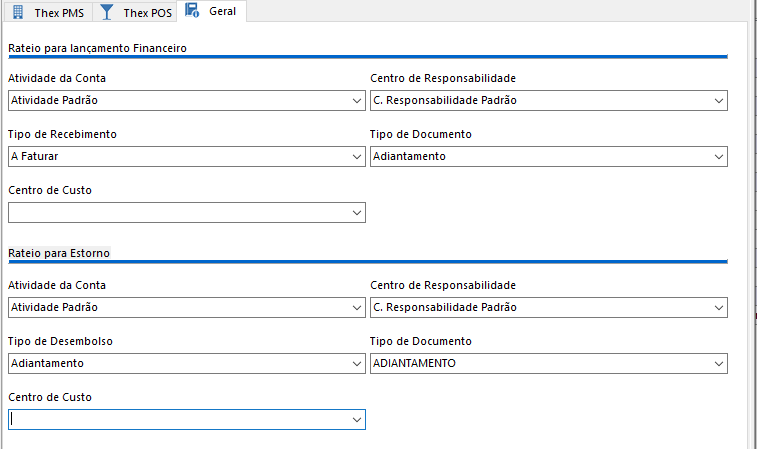
Task: Open Atividade da Conta dropdown arrow under Estorno
Action: (x=357, y=308)
